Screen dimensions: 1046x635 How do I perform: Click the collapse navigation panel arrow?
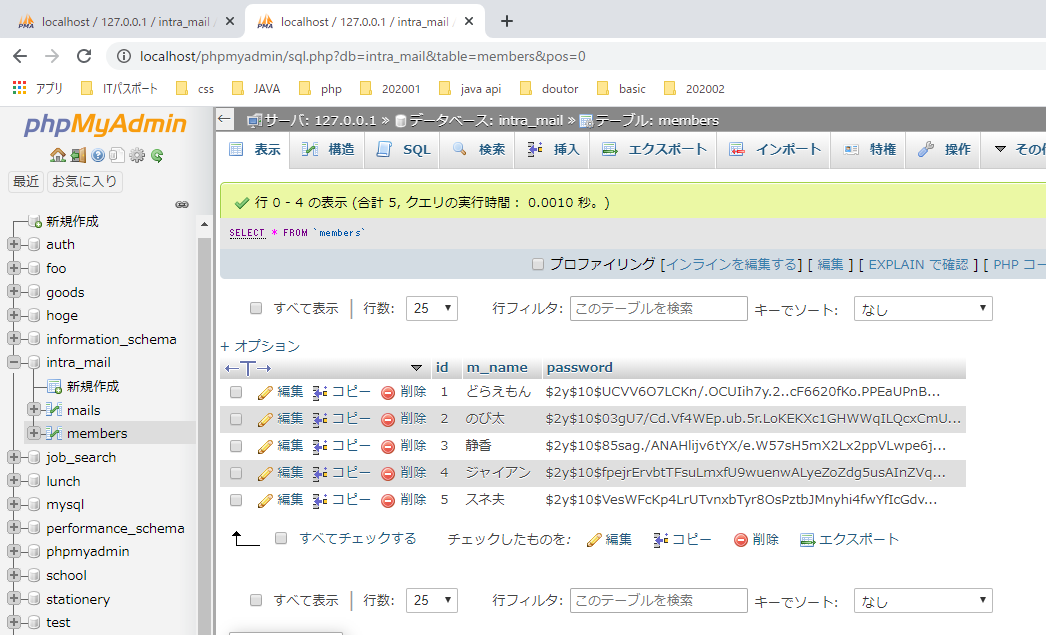coord(224,119)
